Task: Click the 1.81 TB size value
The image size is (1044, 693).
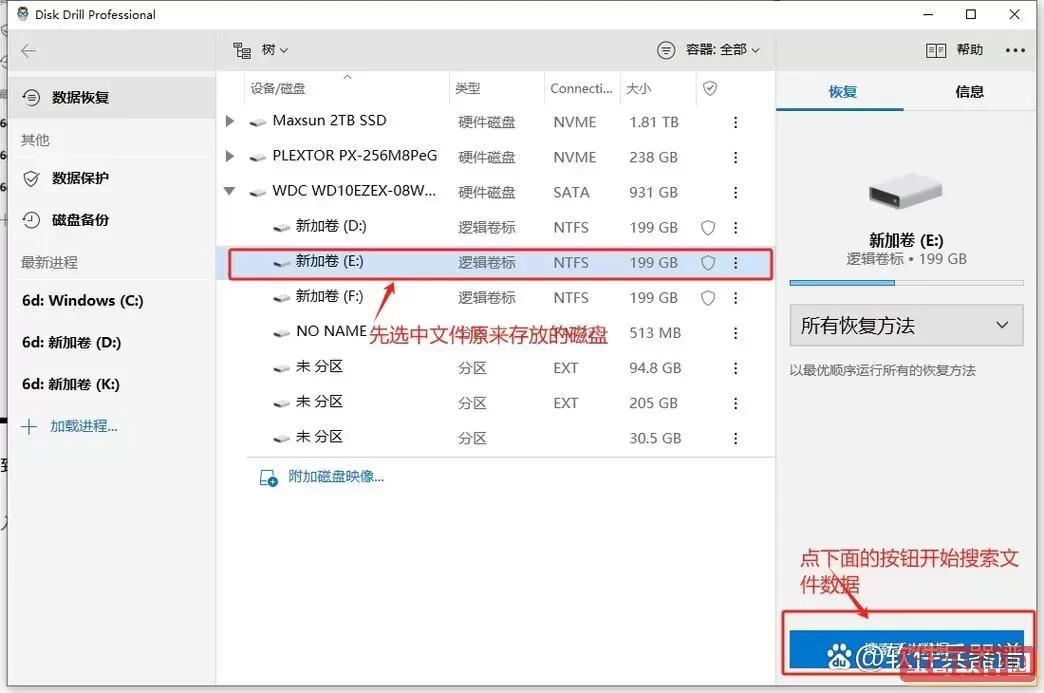Action: click(x=654, y=122)
